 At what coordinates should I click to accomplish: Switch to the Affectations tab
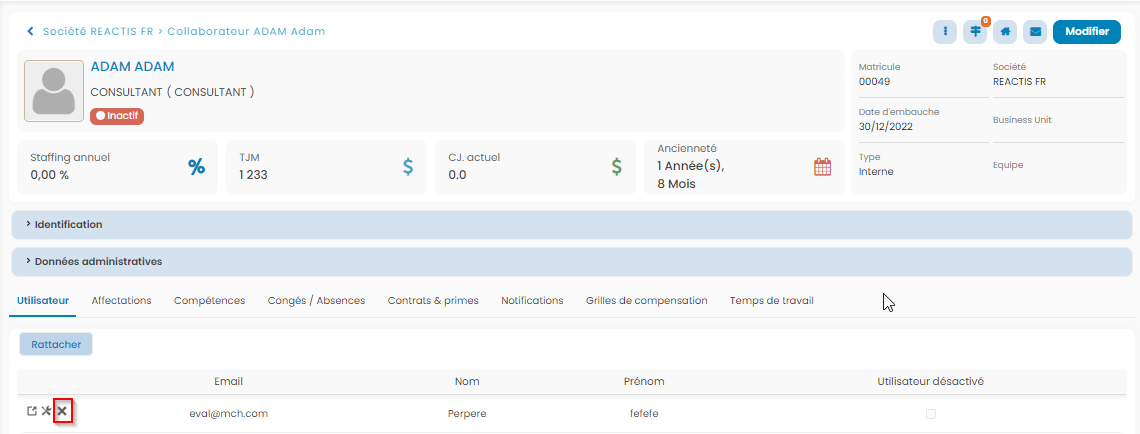pos(121,300)
